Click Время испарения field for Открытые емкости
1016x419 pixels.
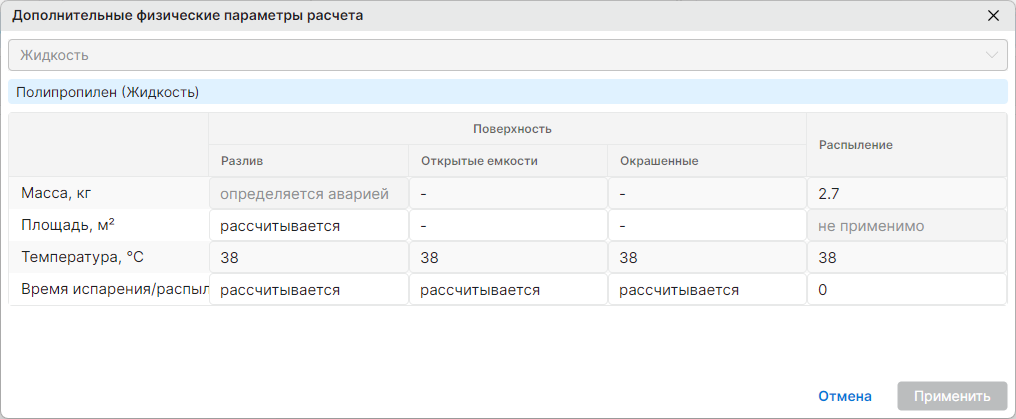[x=508, y=290]
